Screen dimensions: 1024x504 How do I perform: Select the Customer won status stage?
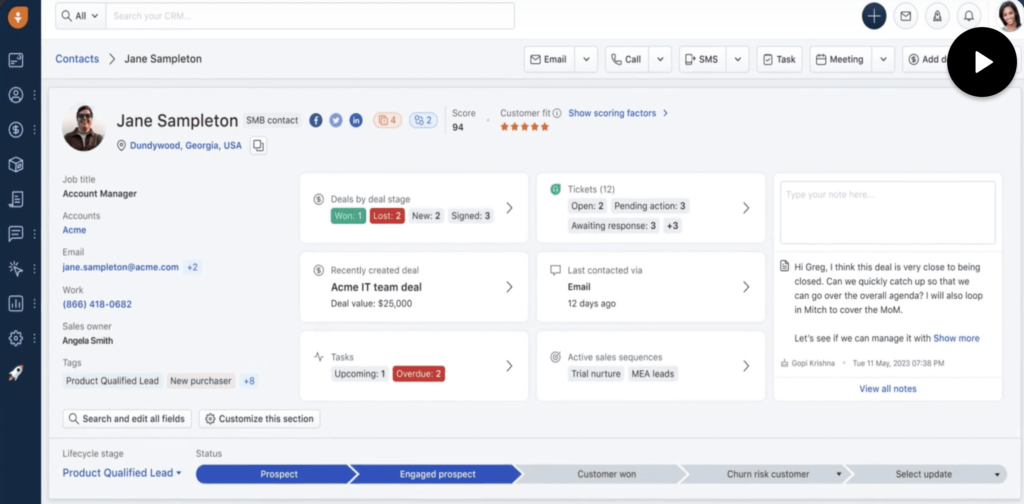(x=605, y=474)
